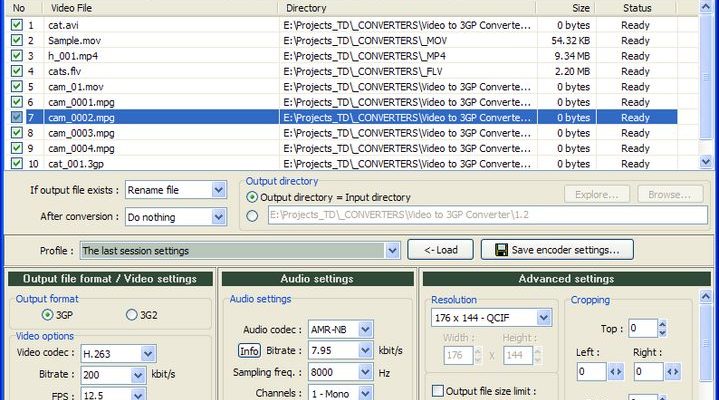The height and width of the screenshot is (400, 719).
Task: Select the cam_0004.mpg file name
Action: 81,148
